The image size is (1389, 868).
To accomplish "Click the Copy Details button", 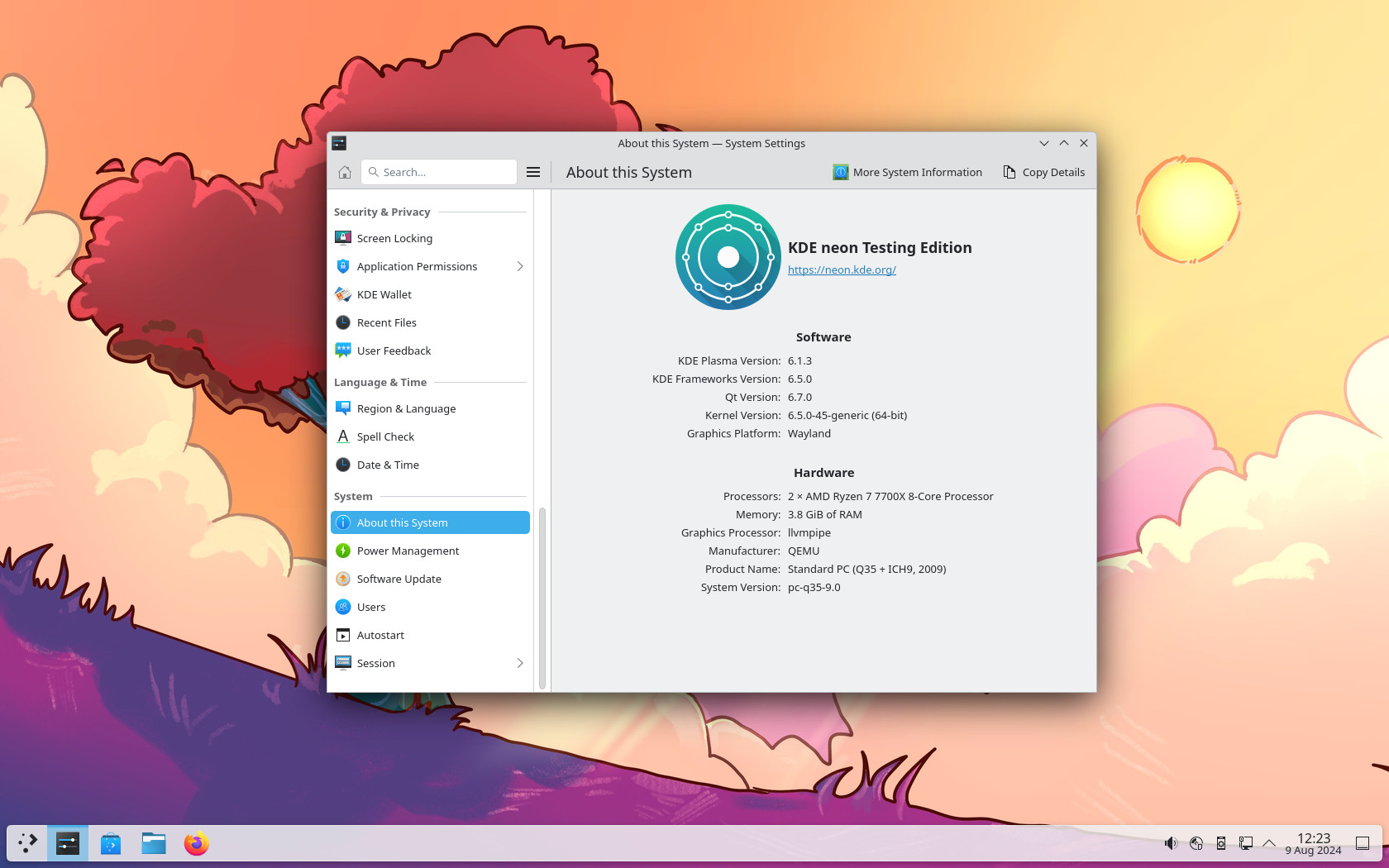I will [1044, 172].
